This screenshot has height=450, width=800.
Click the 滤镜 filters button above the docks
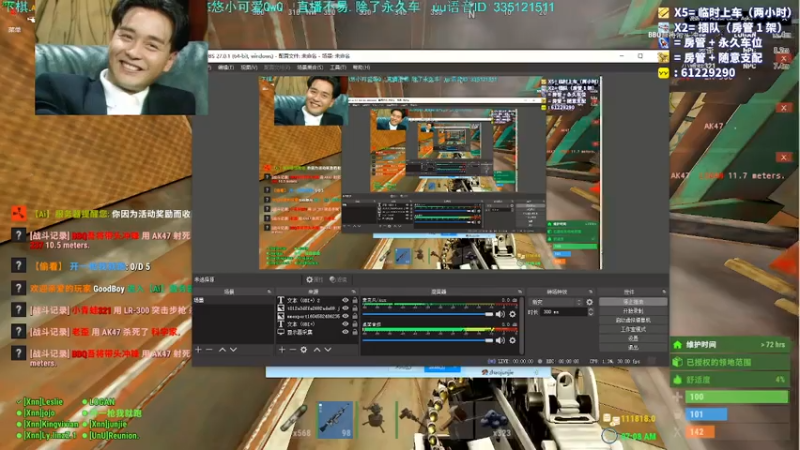[338, 280]
